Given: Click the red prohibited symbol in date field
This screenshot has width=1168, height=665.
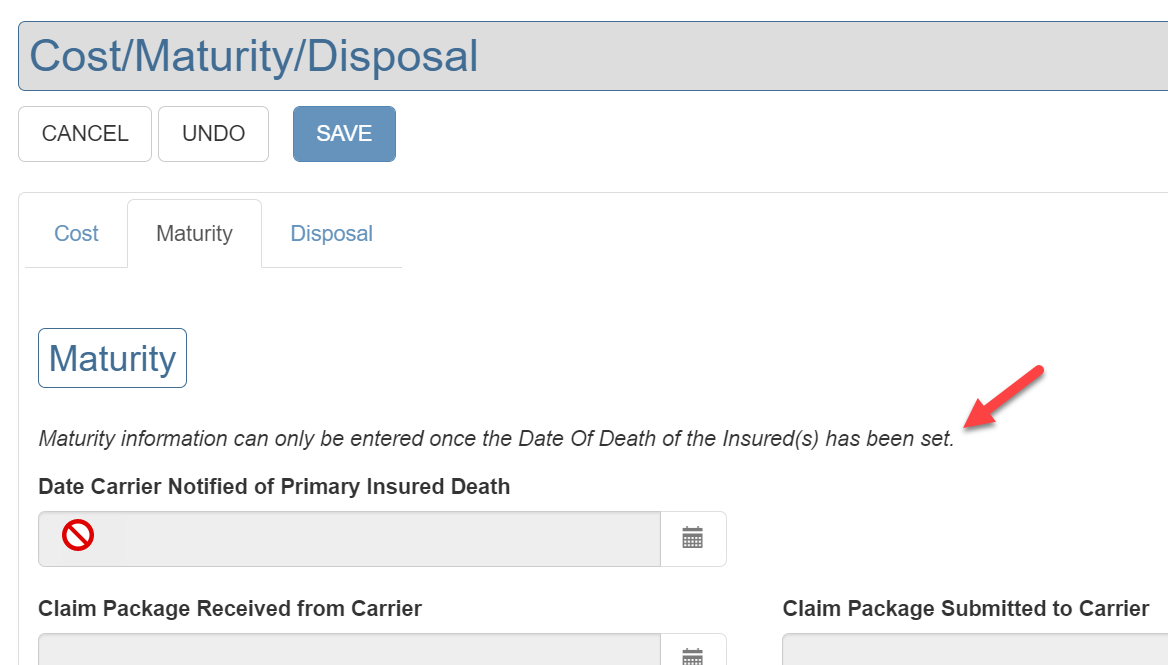Looking at the screenshot, I should pyautogui.click(x=78, y=537).
